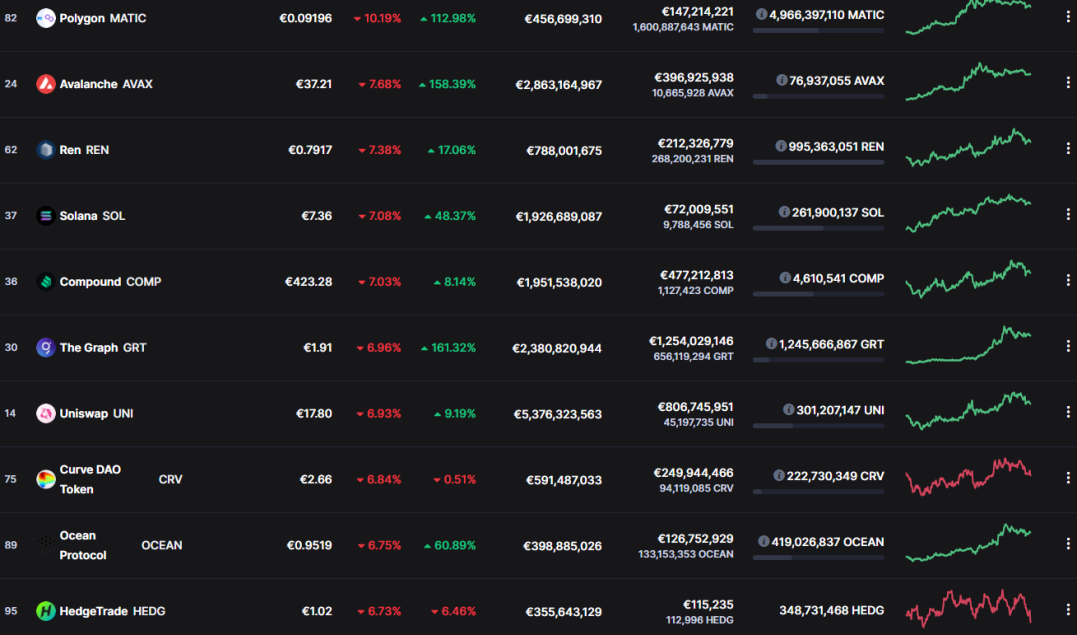Viewport: 1077px width, 635px height.
Task: Click The Graph volume €1,254,029,146
Action: pyautogui.click(x=691, y=341)
